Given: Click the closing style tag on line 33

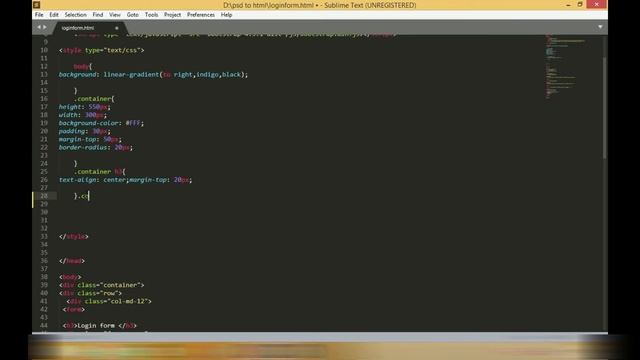Looking at the screenshot, I should click(74, 236).
